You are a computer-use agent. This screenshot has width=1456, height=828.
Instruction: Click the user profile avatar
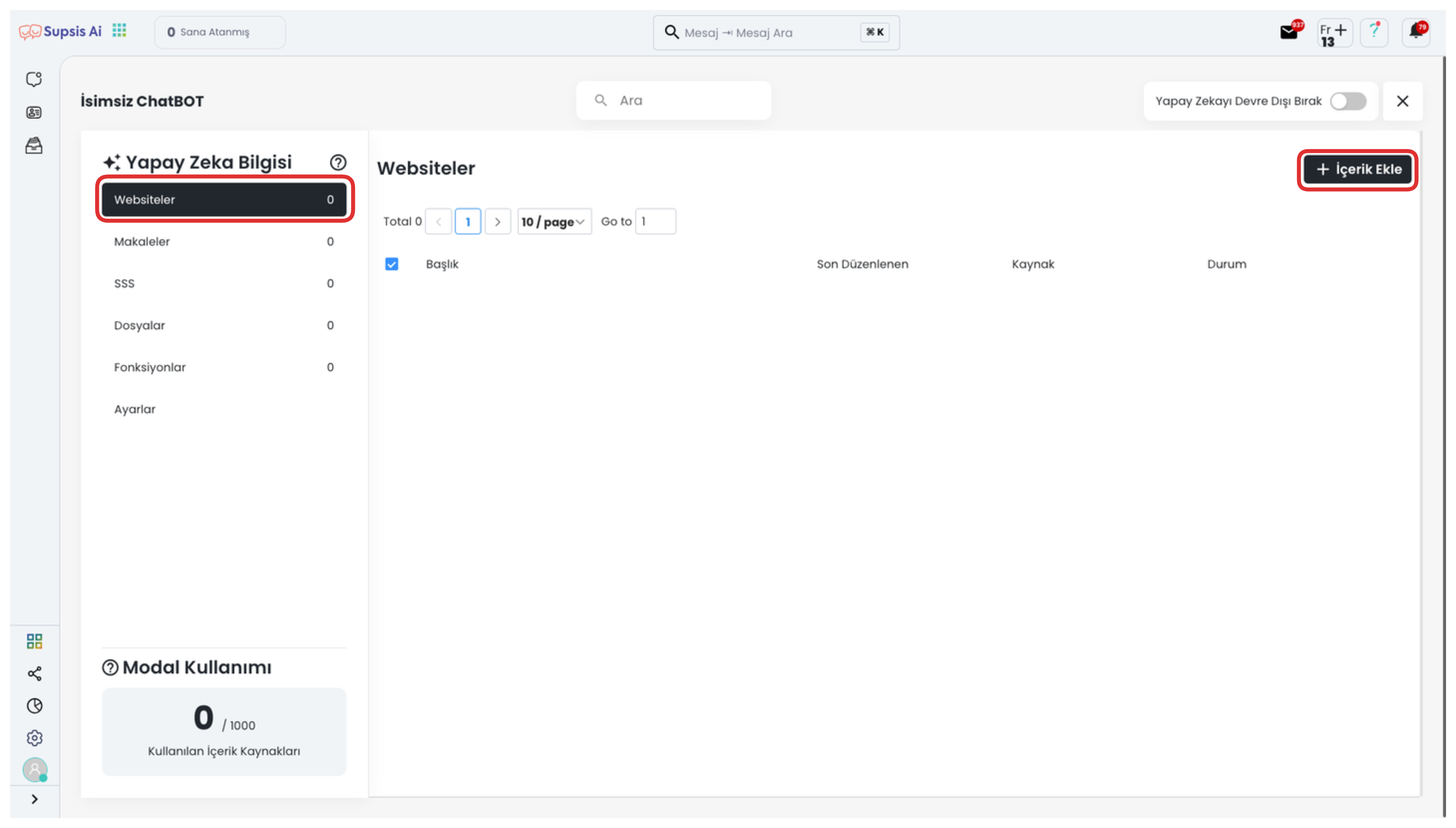point(35,770)
